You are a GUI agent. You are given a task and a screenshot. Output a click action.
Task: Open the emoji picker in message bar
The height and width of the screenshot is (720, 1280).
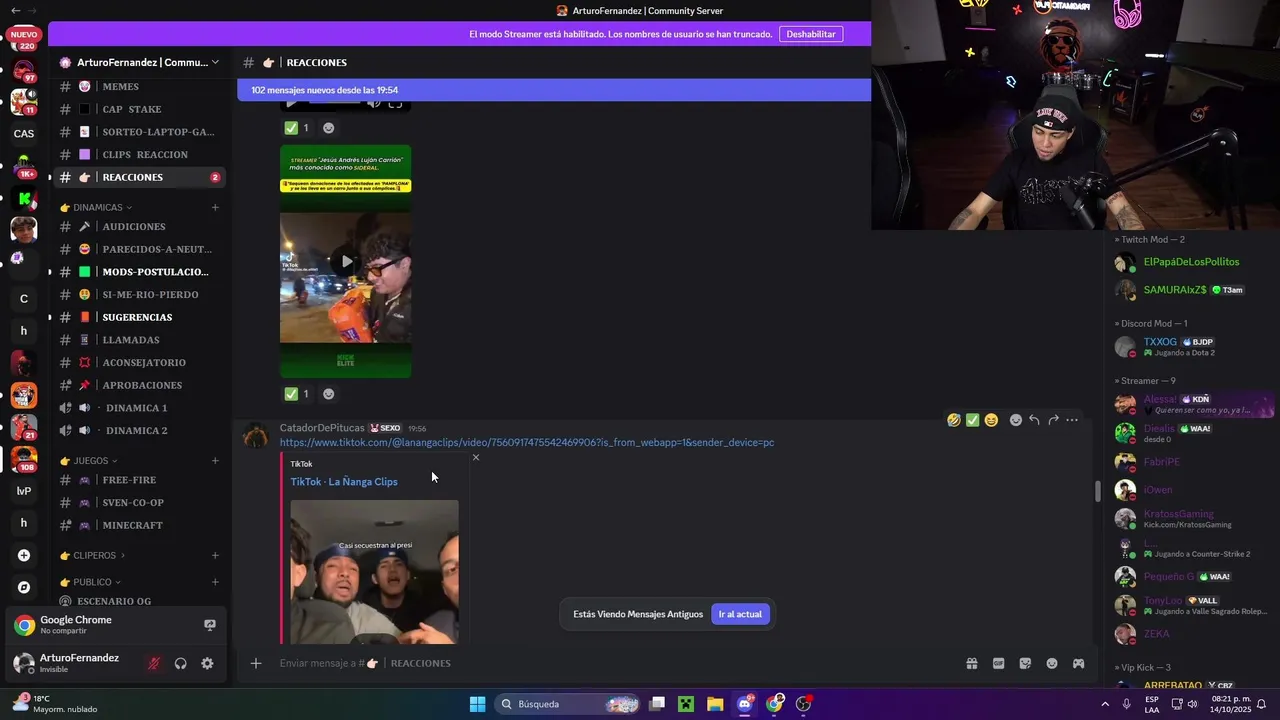(x=1052, y=663)
